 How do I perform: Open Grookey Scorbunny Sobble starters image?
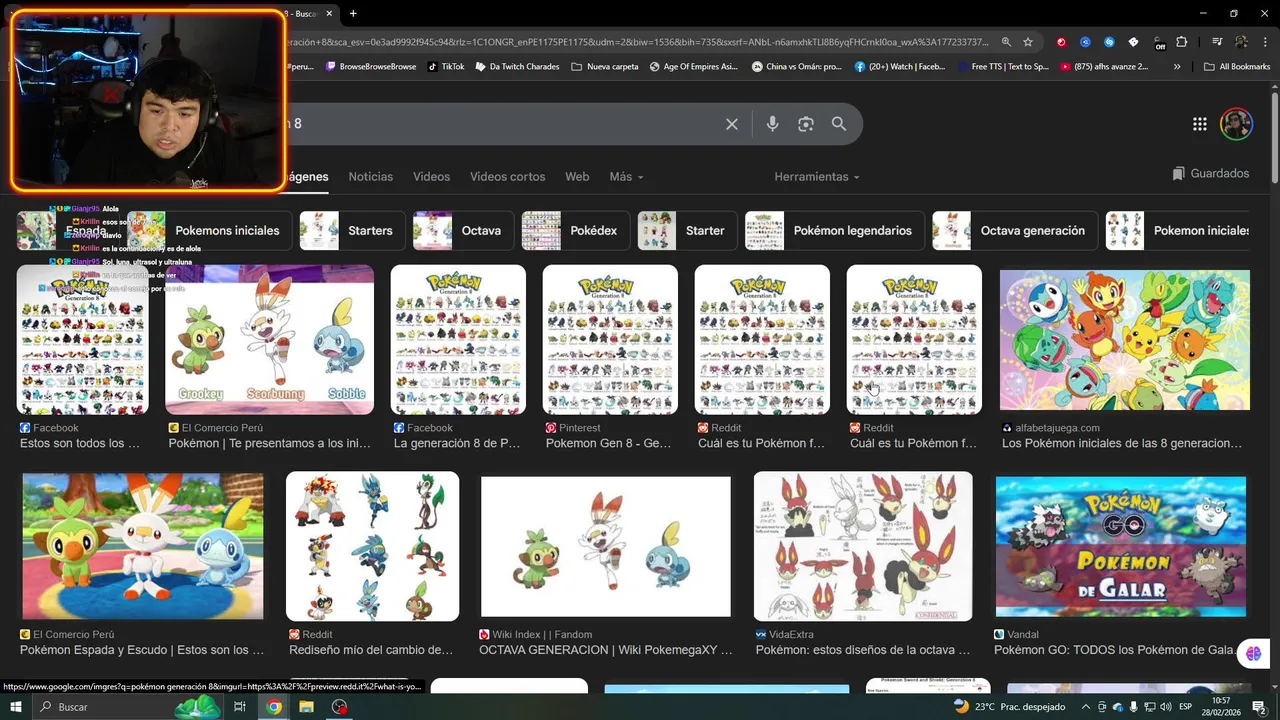pyautogui.click(x=269, y=340)
